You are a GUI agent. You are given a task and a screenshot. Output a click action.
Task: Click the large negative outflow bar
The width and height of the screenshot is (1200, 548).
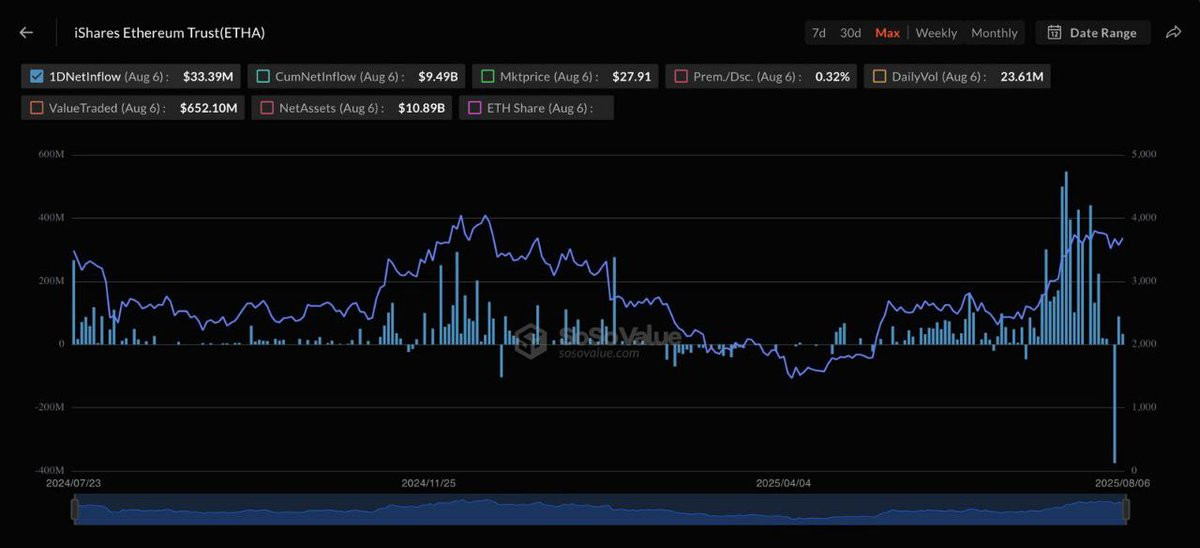click(1114, 403)
